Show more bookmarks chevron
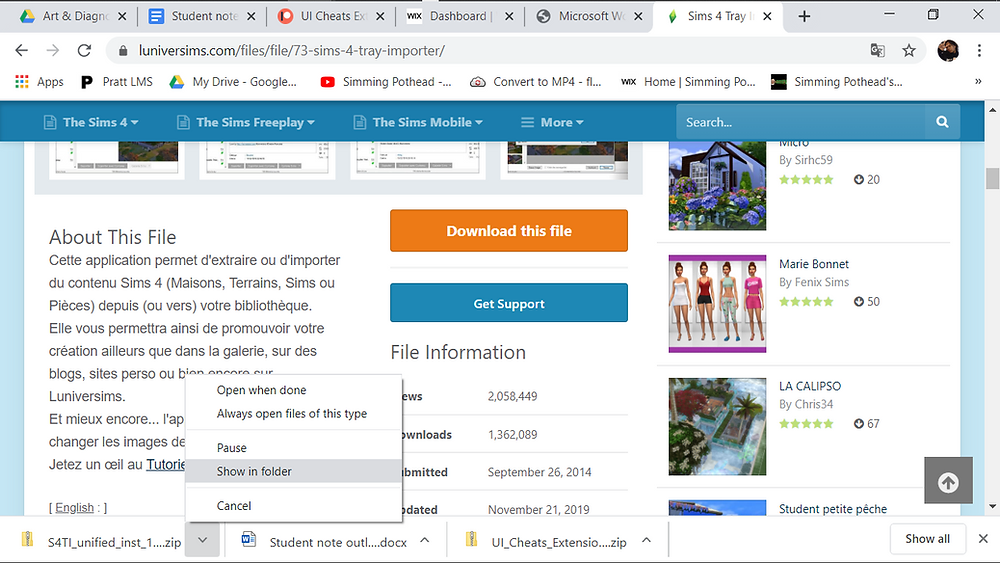The height and width of the screenshot is (563, 1000). pyautogui.click(x=978, y=82)
